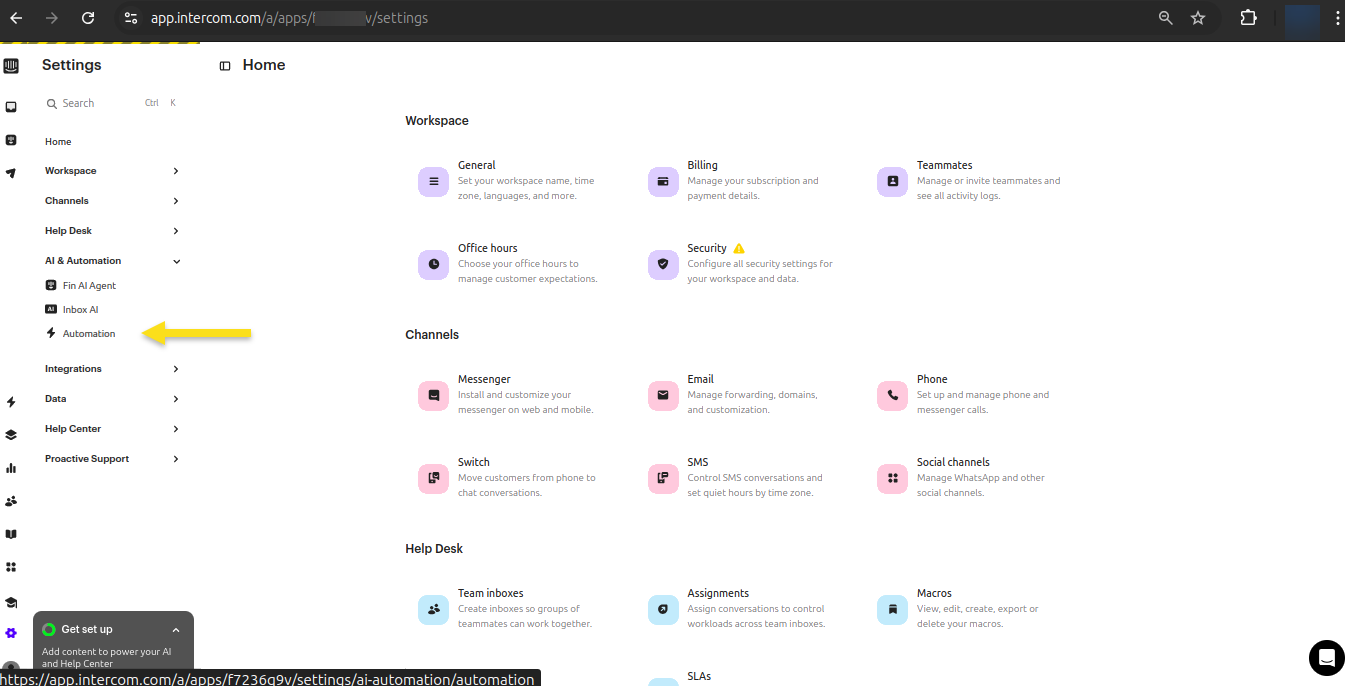The width and height of the screenshot is (1345, 686).
Task: Open Outbound paper-plane icon in rail
Action: tap(11, 173)
